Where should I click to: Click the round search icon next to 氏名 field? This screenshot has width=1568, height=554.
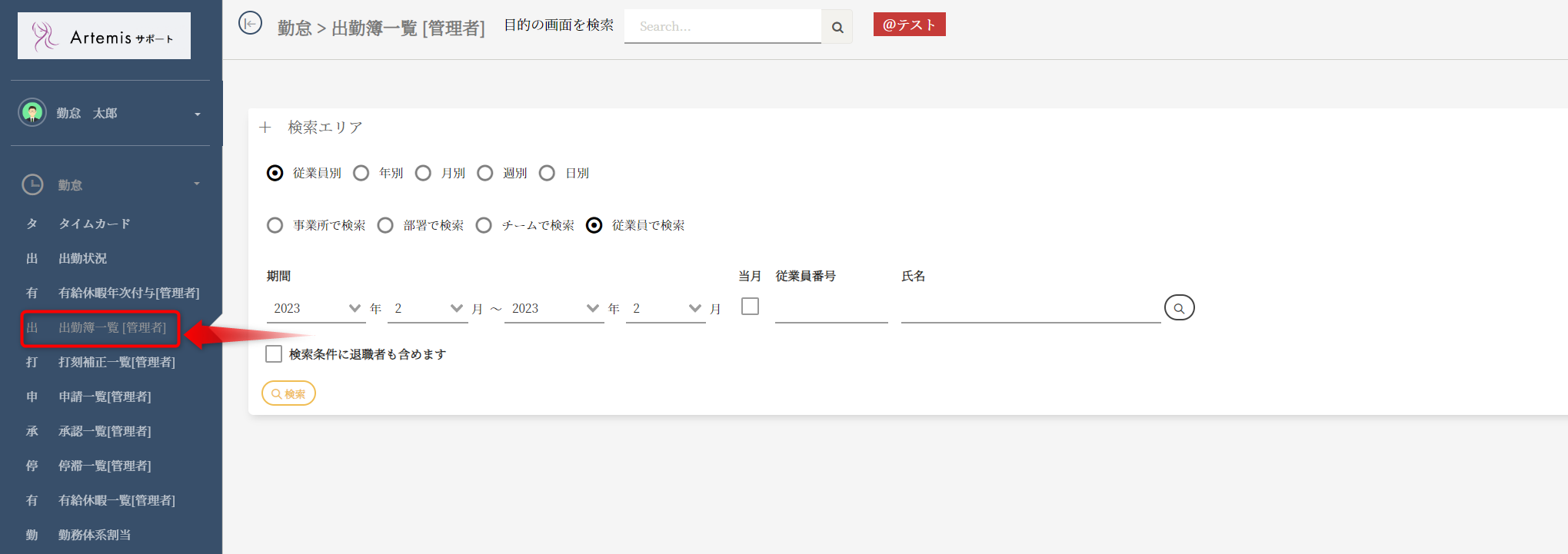1179,308
